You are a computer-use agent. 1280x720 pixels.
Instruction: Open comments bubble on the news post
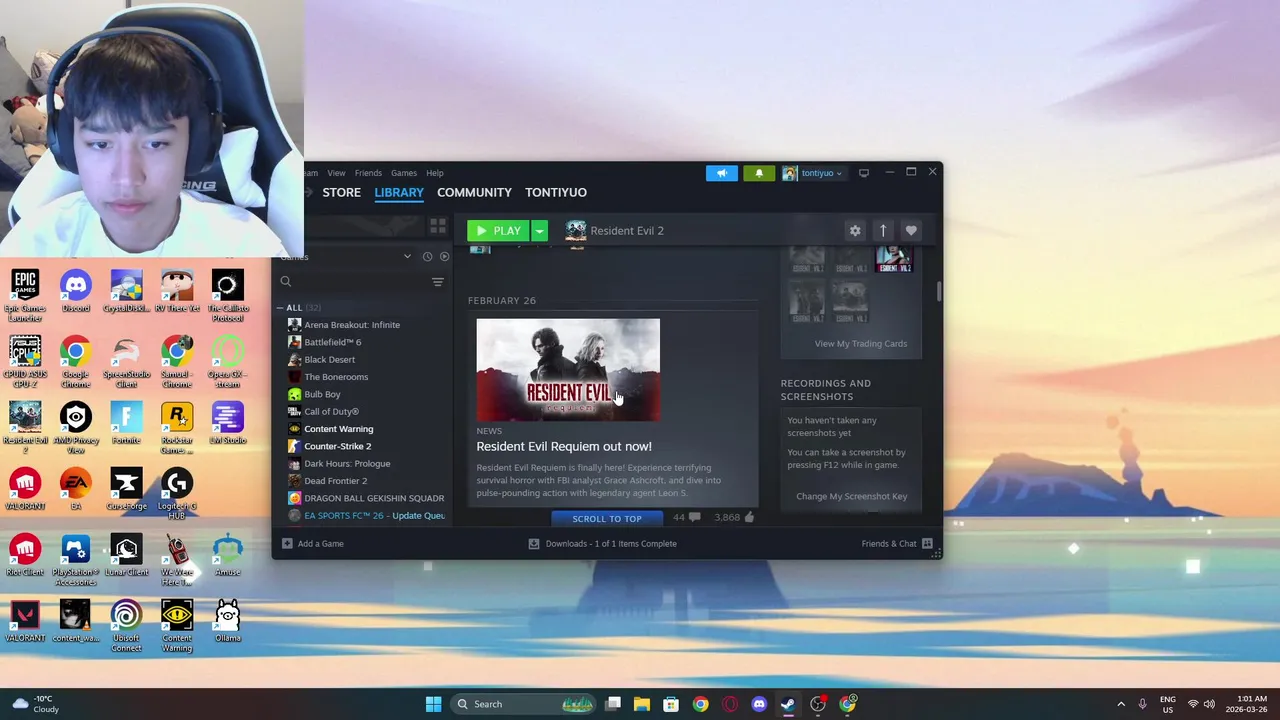pyautogui.click(x=694, y=518)
